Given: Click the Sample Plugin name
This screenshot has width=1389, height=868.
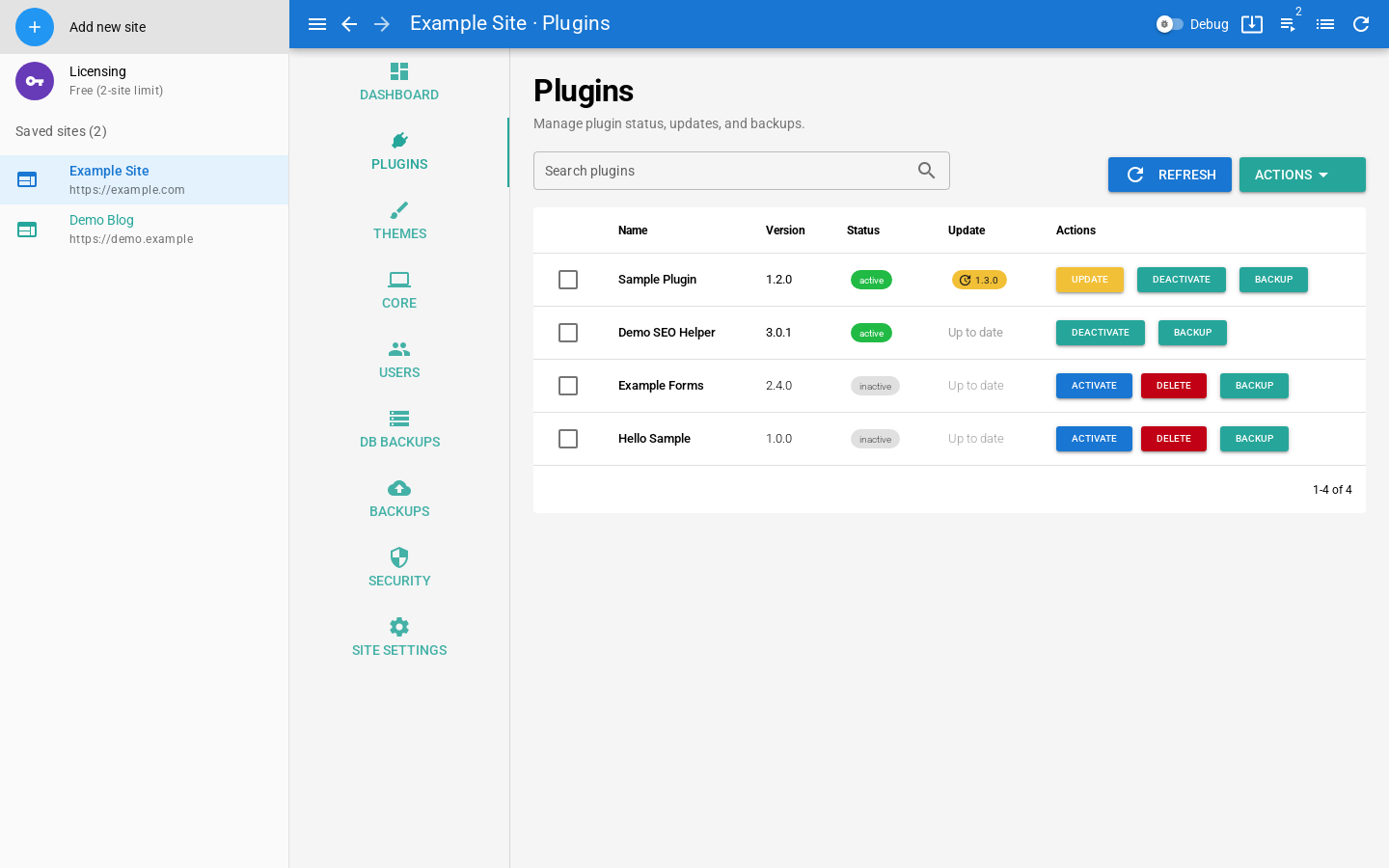Looking at the screenshot, I should [657, 280].
